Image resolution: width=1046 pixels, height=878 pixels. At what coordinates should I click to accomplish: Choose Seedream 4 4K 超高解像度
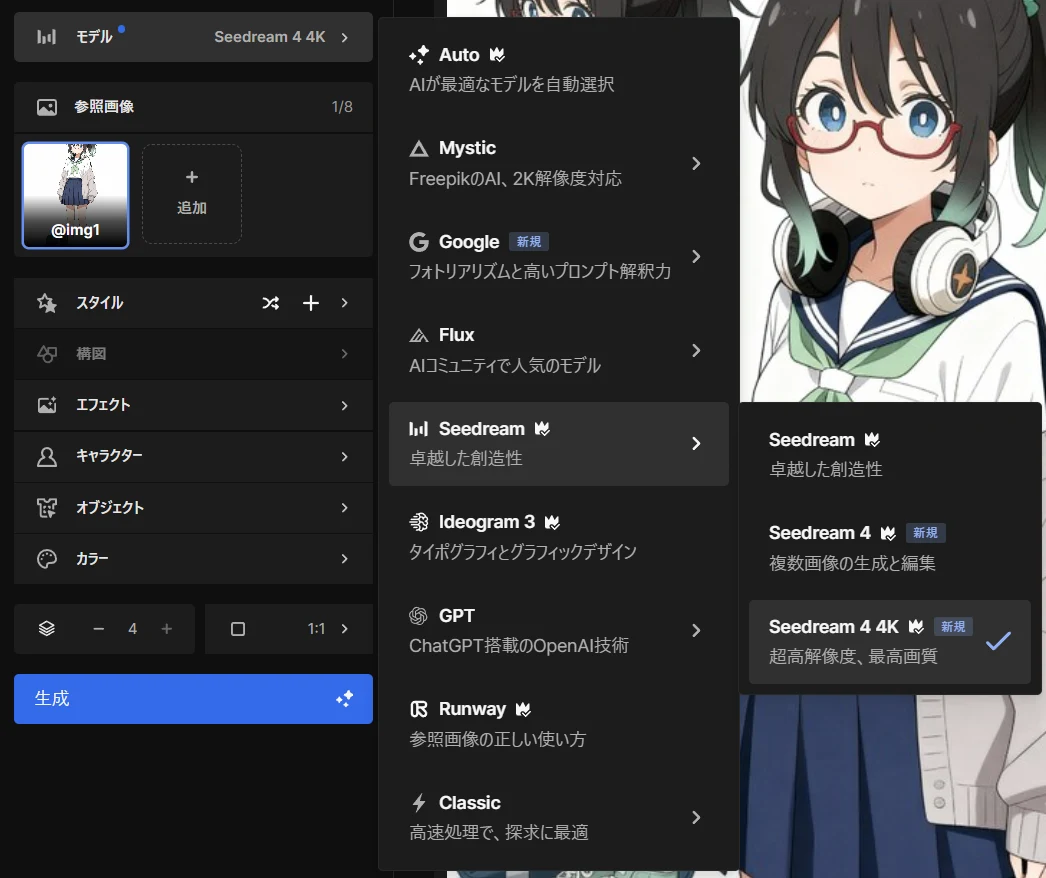pos(890,642)
